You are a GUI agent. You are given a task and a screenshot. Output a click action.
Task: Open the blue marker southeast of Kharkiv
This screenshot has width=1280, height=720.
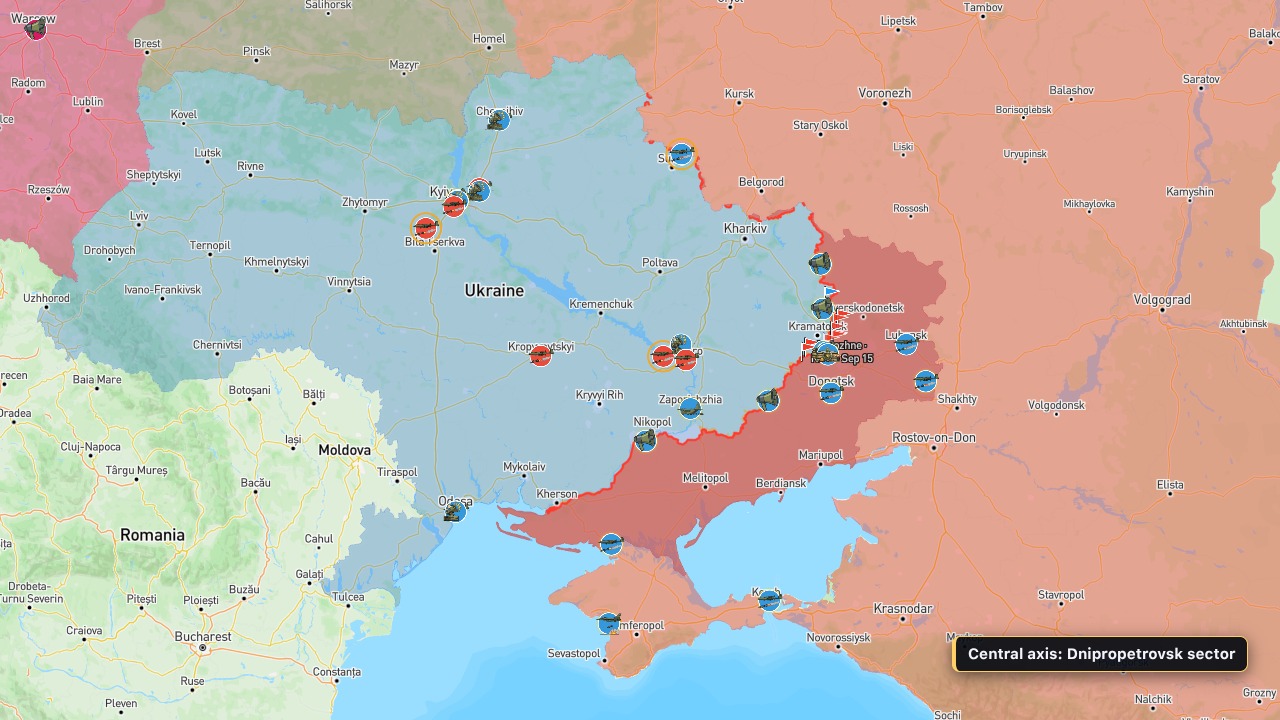pos(820,264)
